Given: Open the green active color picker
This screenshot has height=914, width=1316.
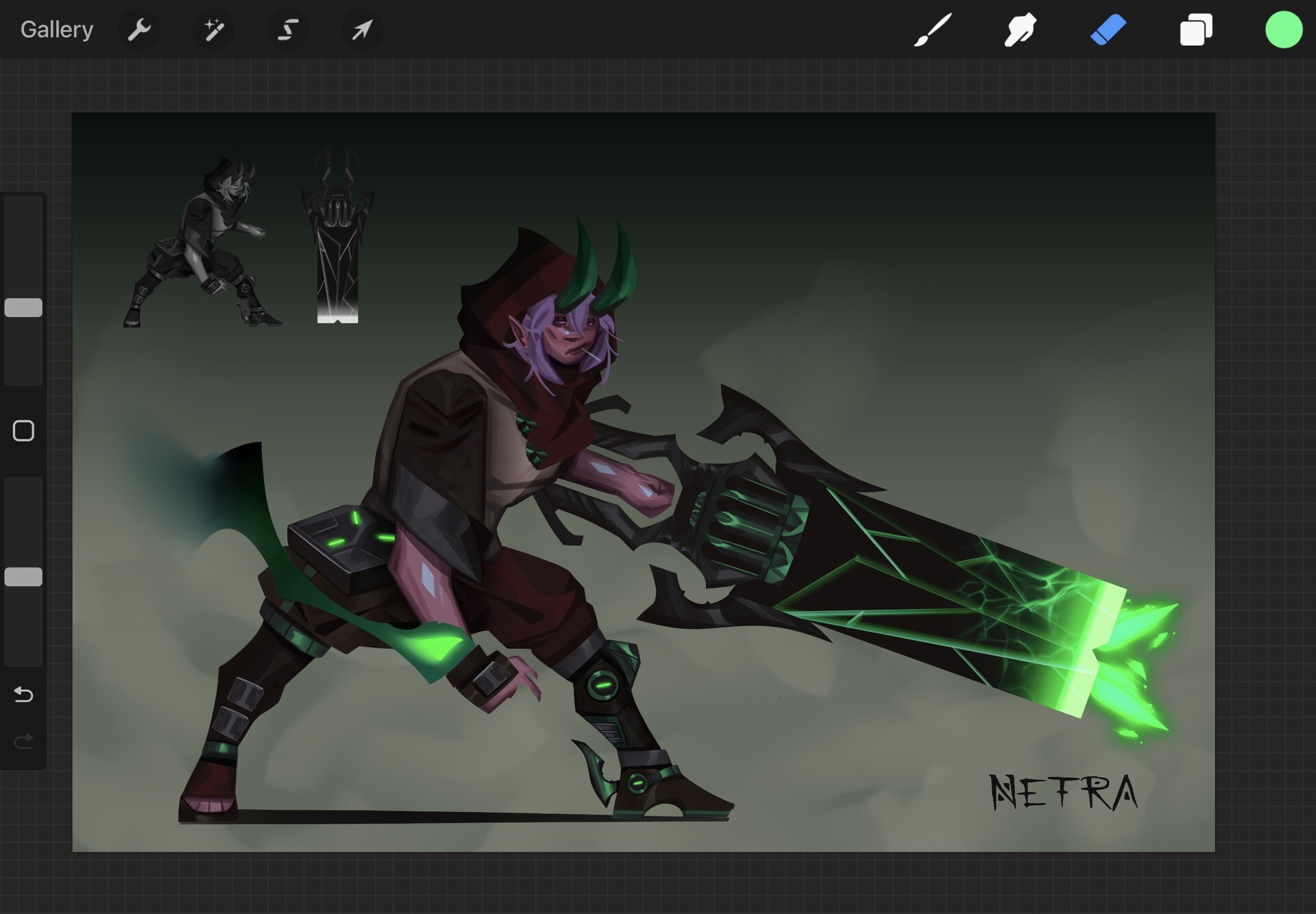Looking at the screenshot, I should click(x=1283, y=30).
